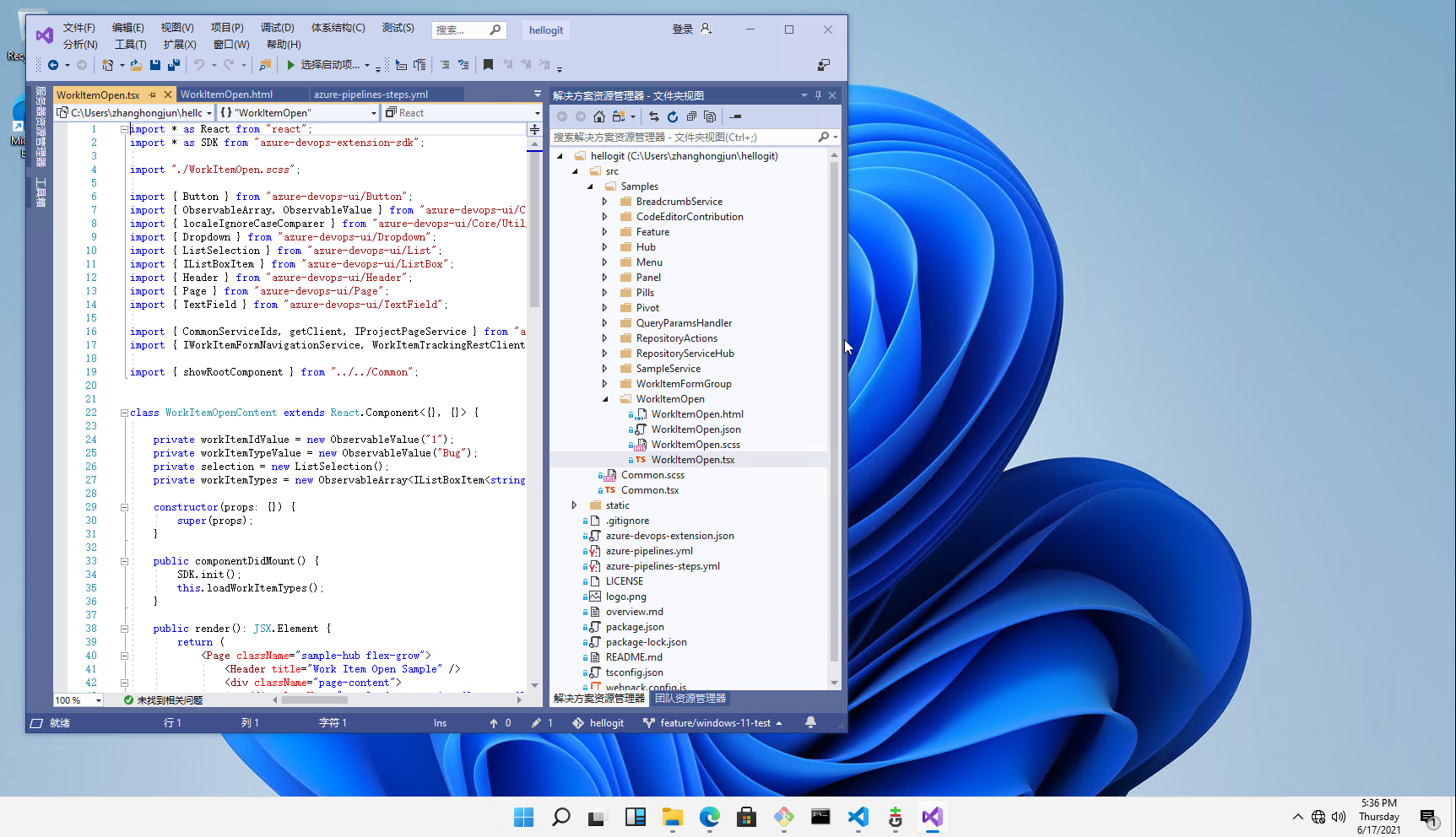The height and width of the screenshot is (837, 1456).
Task: Open Microsoft Edge from taskbar
Action: pos(709,817)
